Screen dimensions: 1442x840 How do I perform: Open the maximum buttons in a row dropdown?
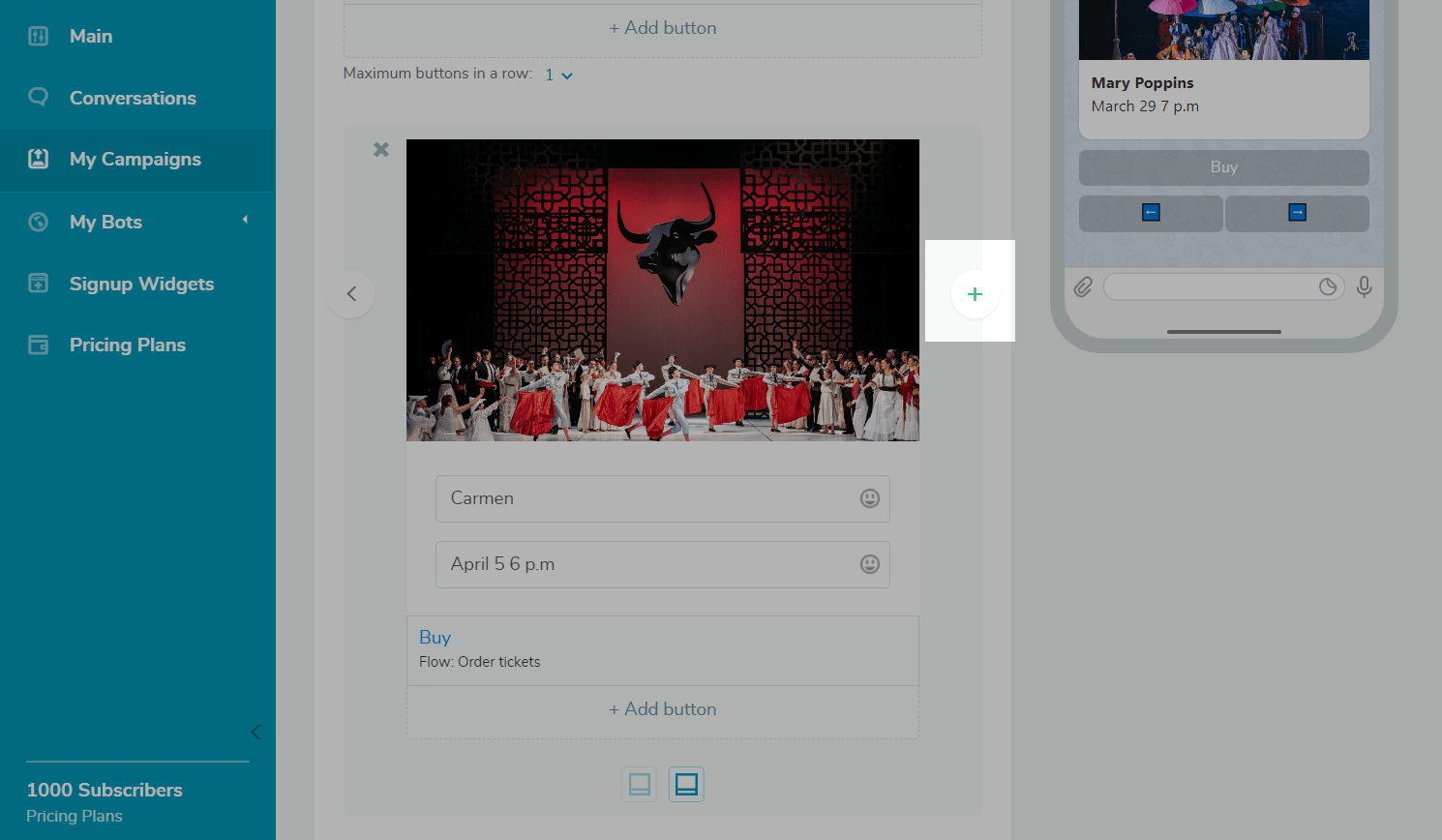[558, 75]
